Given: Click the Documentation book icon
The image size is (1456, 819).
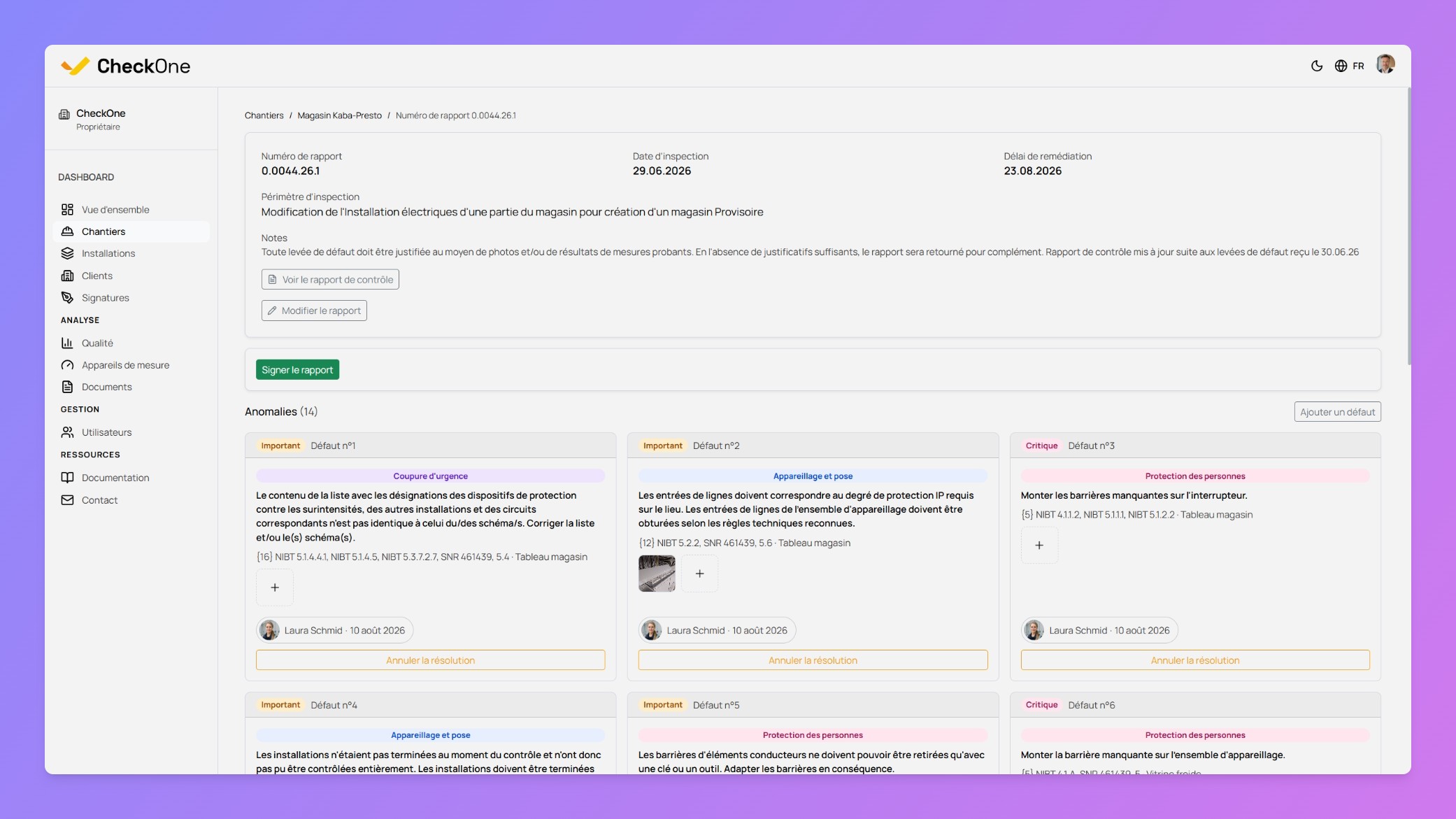Looking at the screenshot, I should (x=67, y=478).
